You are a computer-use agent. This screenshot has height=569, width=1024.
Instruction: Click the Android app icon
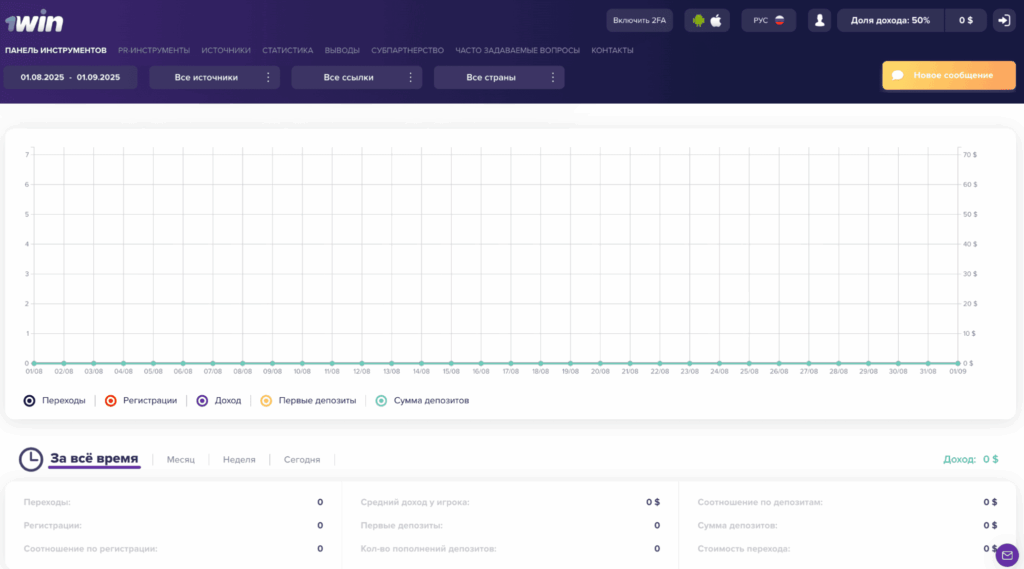[x=699, y=20]
